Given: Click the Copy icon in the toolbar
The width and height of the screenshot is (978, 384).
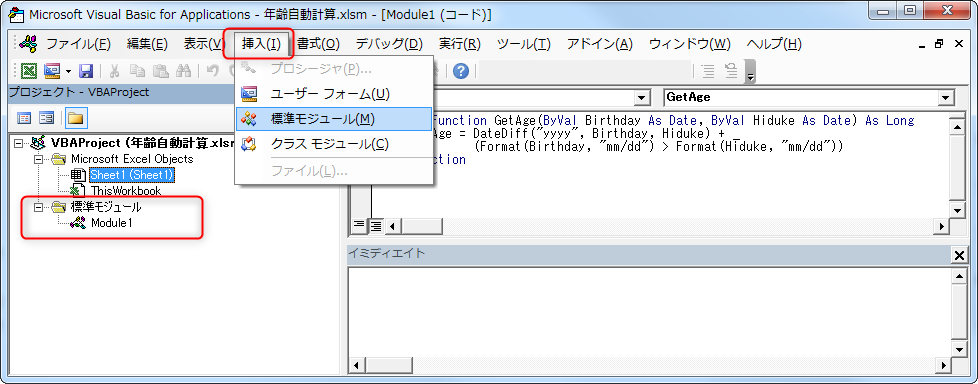Looking at the screenshot, I should pos(138,71).
